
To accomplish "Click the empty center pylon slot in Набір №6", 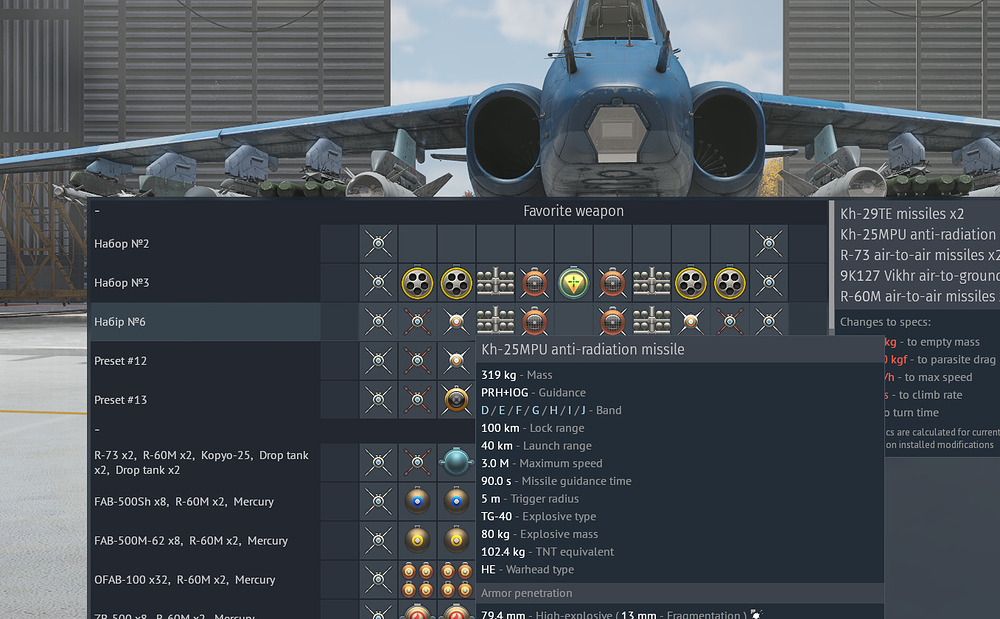I will (573, 321).
